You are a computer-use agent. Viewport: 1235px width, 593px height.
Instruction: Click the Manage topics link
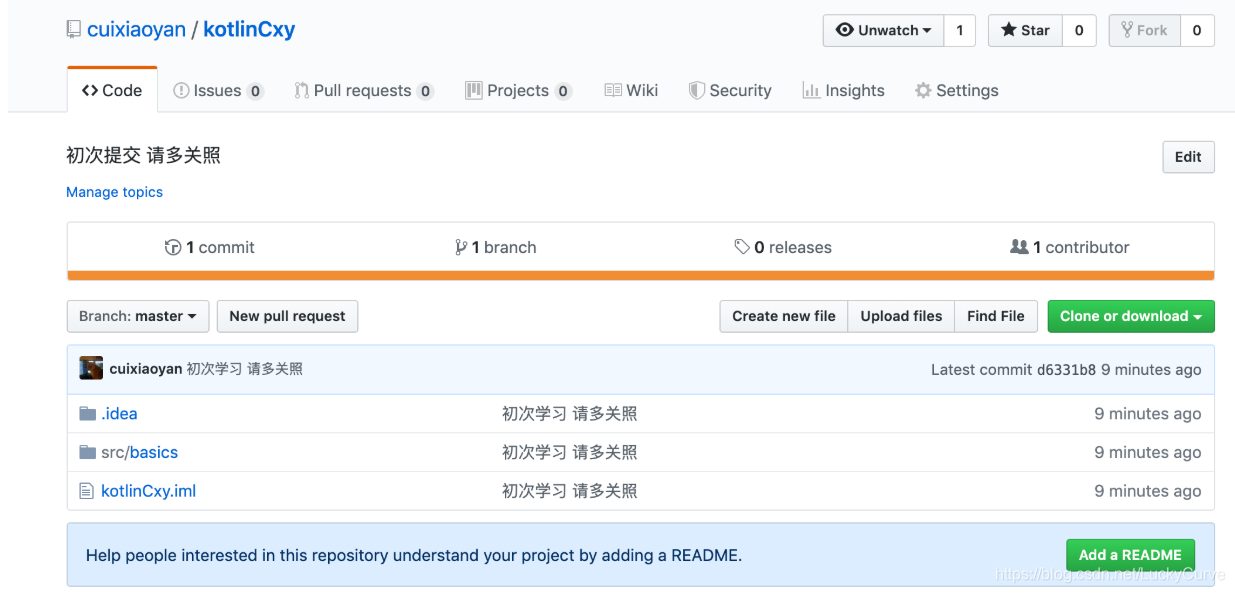click(114, 192)
